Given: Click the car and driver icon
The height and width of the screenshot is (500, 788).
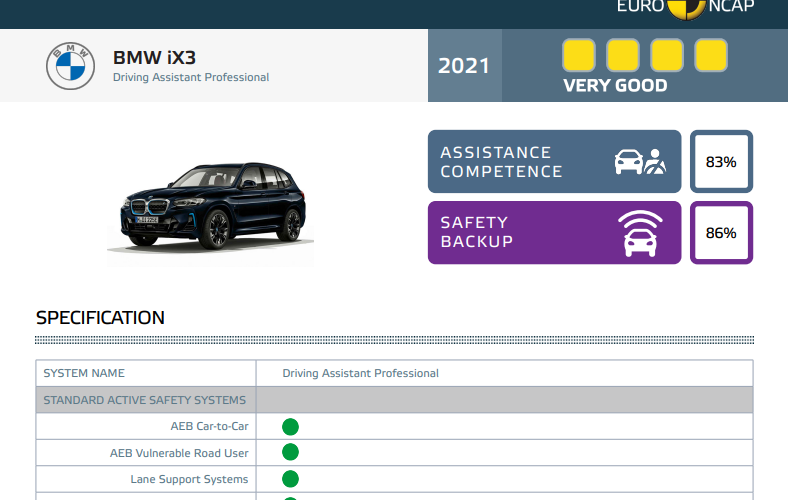Looking at the screenshot, I should coord(640,162).
